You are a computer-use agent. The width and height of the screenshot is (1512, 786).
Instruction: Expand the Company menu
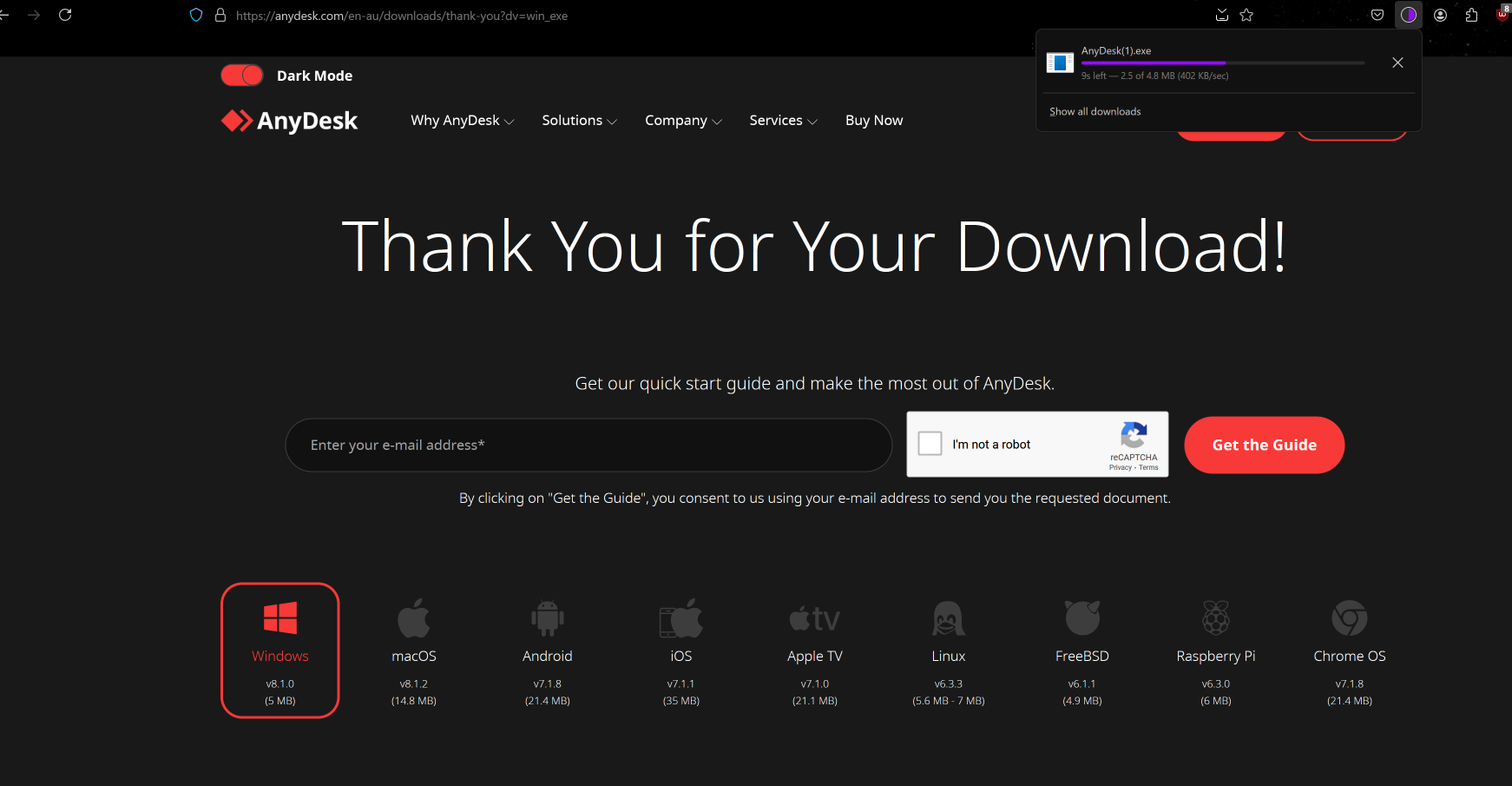683,121
